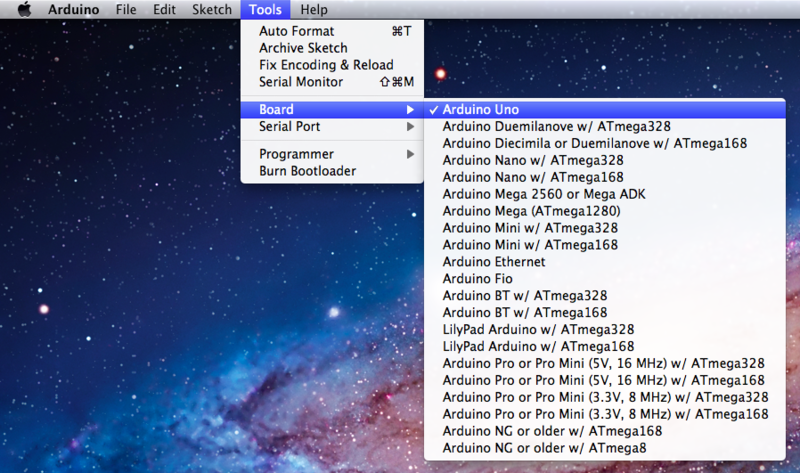
Task: Choose Fix Encoding & Reload
Action: coord(332,65)
